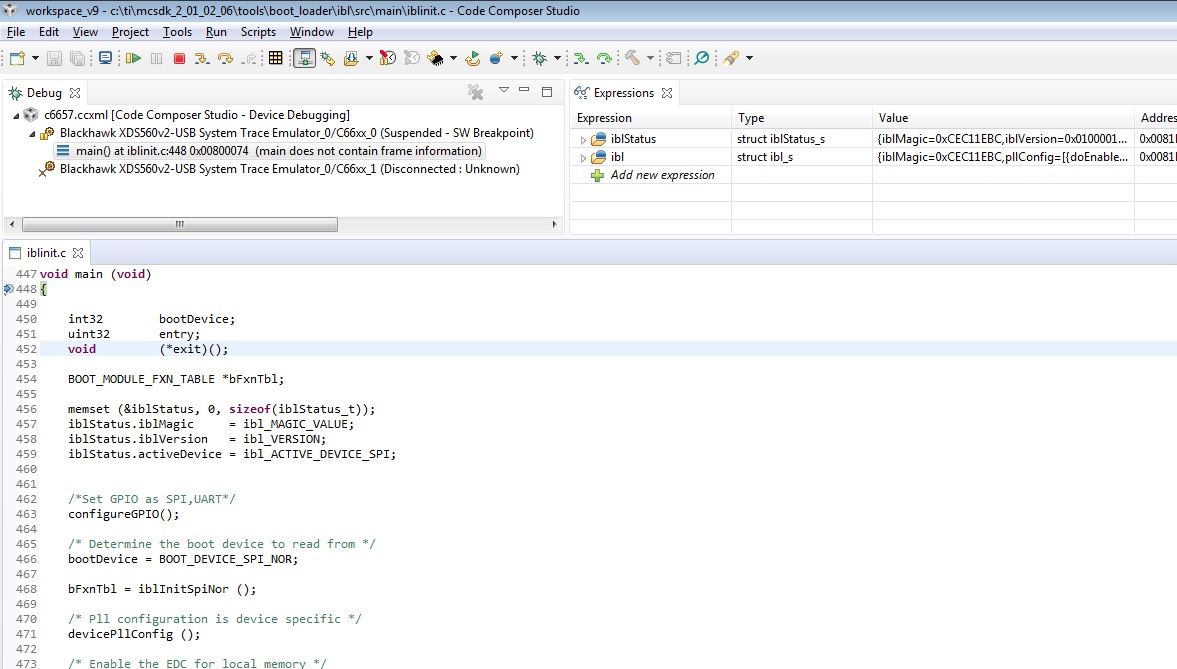Maximize the Debug view panel

(547, 92)
